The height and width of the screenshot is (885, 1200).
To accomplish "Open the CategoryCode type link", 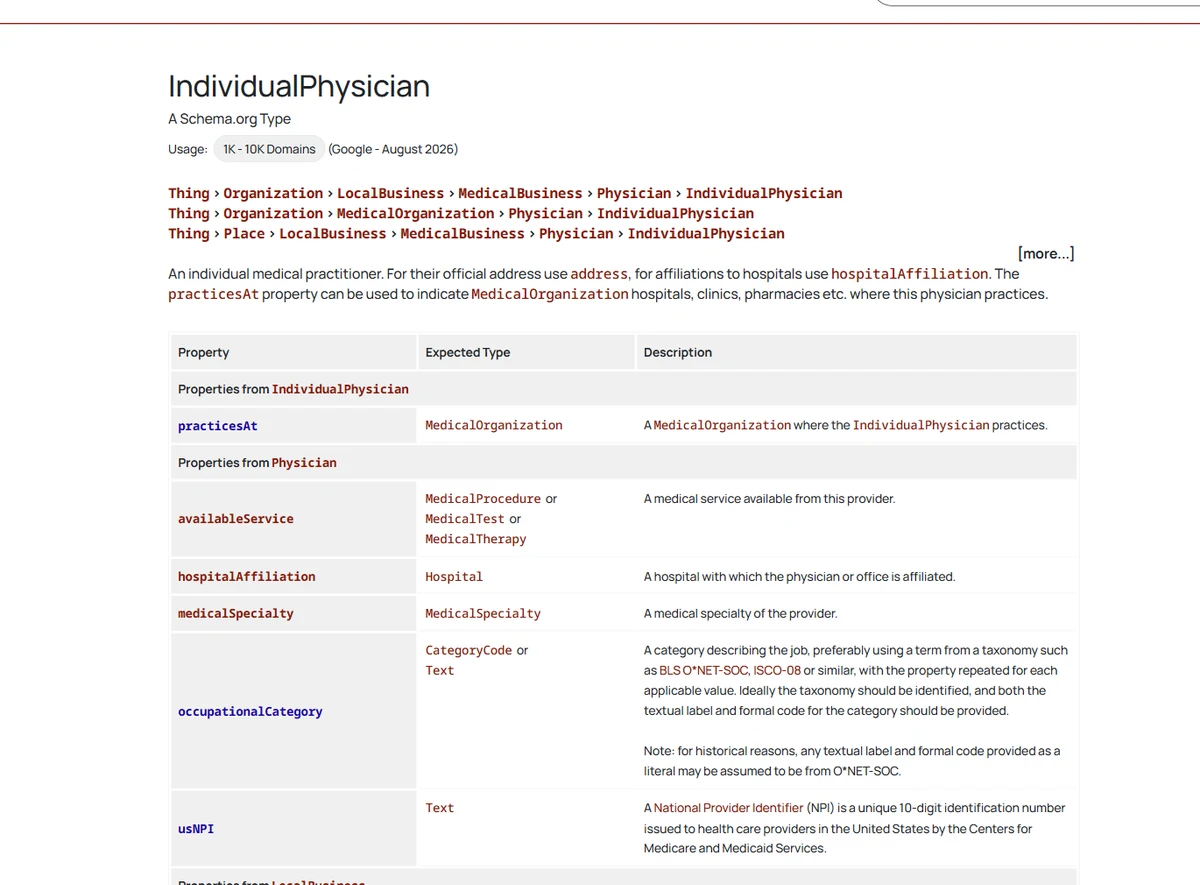I will [x=469, y=650].
